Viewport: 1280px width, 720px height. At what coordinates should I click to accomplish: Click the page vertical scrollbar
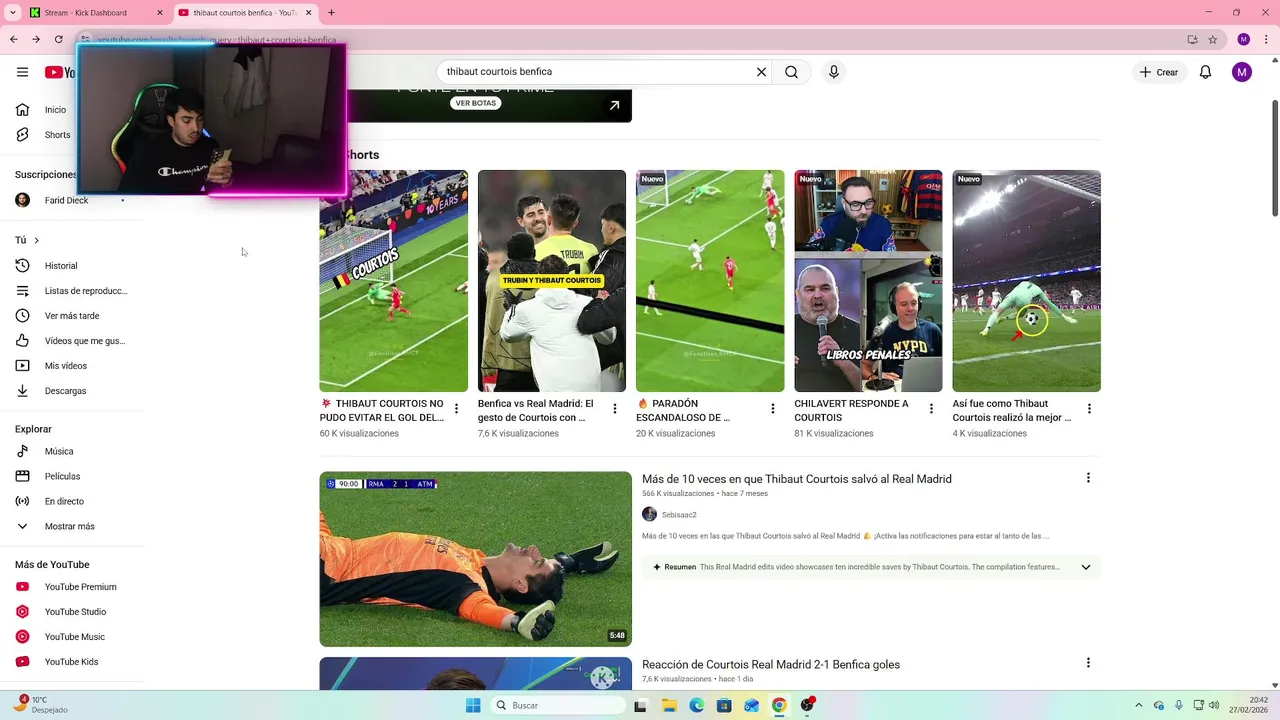point(1274,157)
